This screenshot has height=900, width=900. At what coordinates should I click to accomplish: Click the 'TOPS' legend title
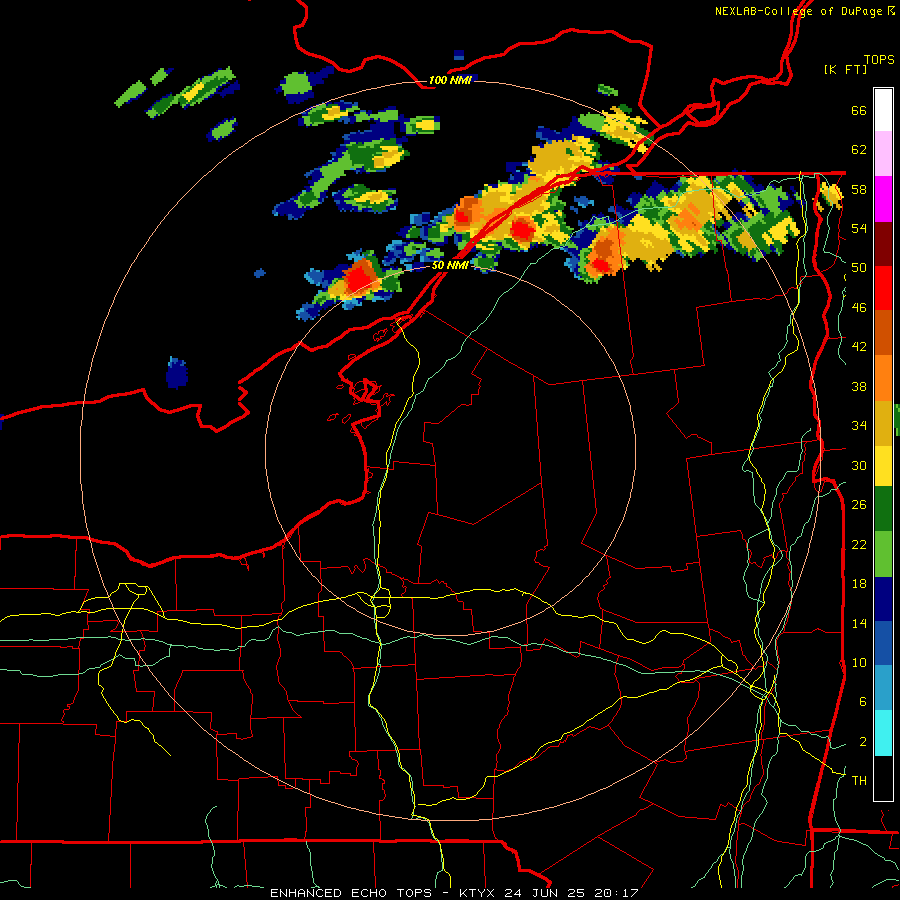879,59
